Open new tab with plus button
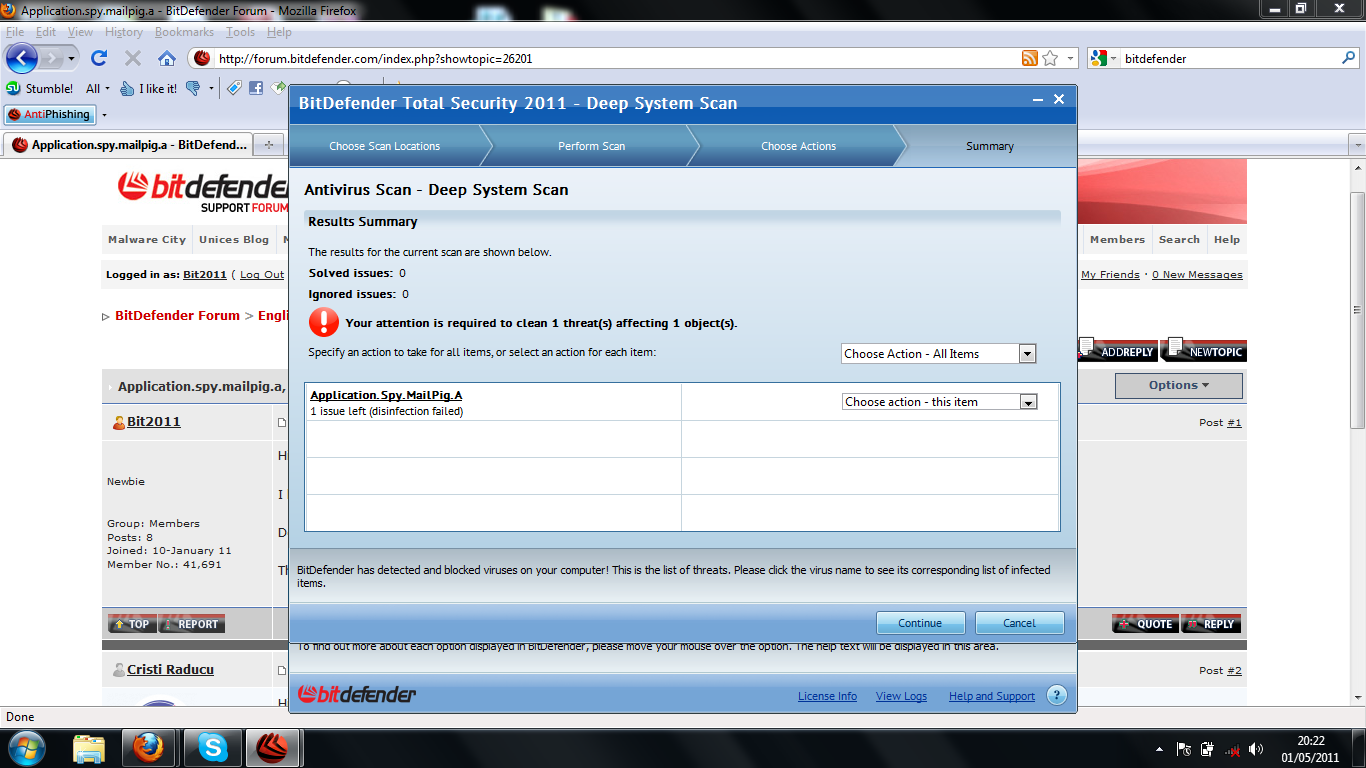Screen dimensions: 1366x768 point(268,145)
